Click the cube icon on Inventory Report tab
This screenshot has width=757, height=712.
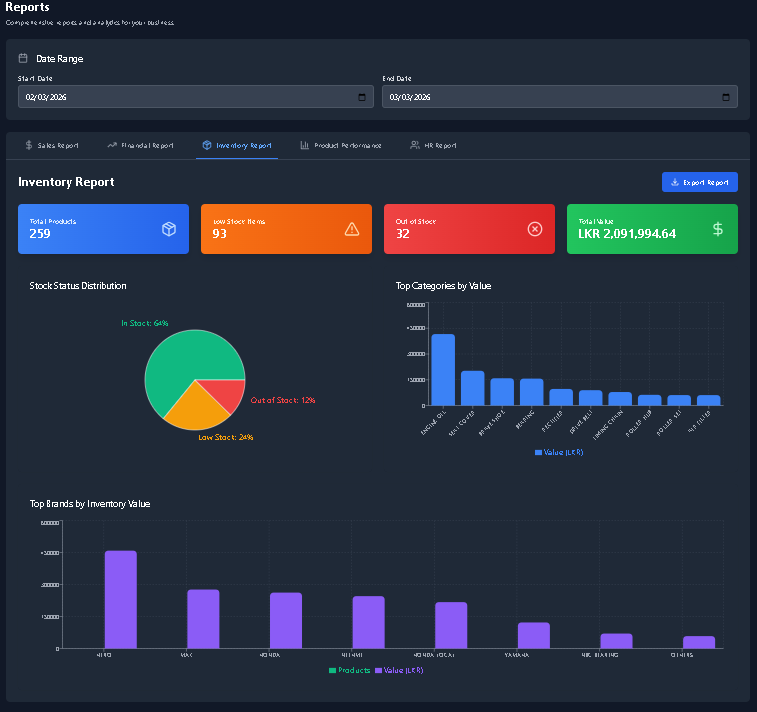207,145
